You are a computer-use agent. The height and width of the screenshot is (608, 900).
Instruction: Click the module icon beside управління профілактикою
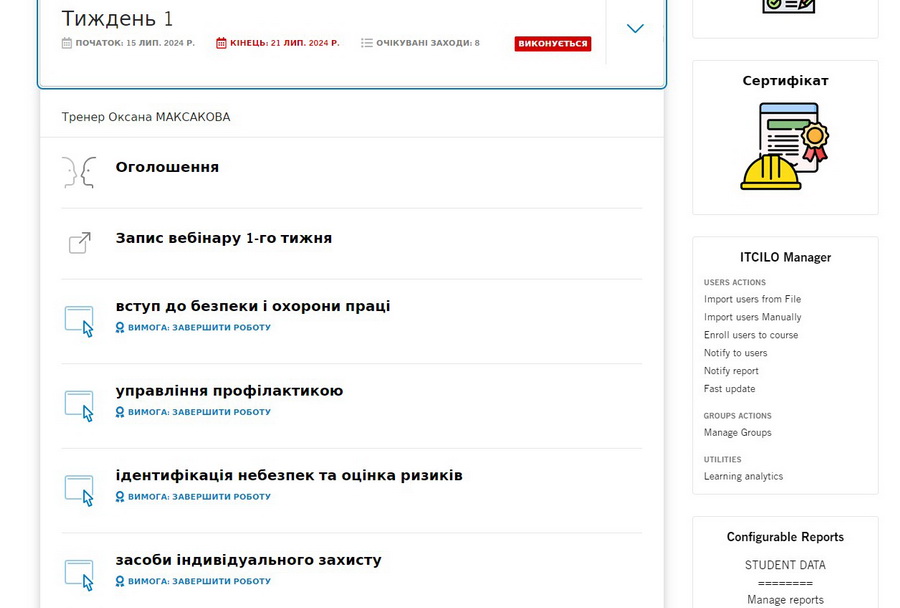pyautogui.click(x=80, y=405)
